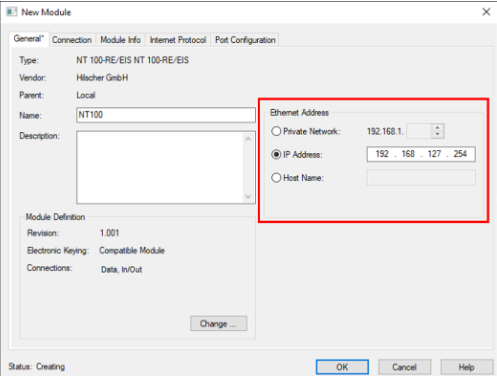Switch to the Connection tab

(x=72, y=40)
